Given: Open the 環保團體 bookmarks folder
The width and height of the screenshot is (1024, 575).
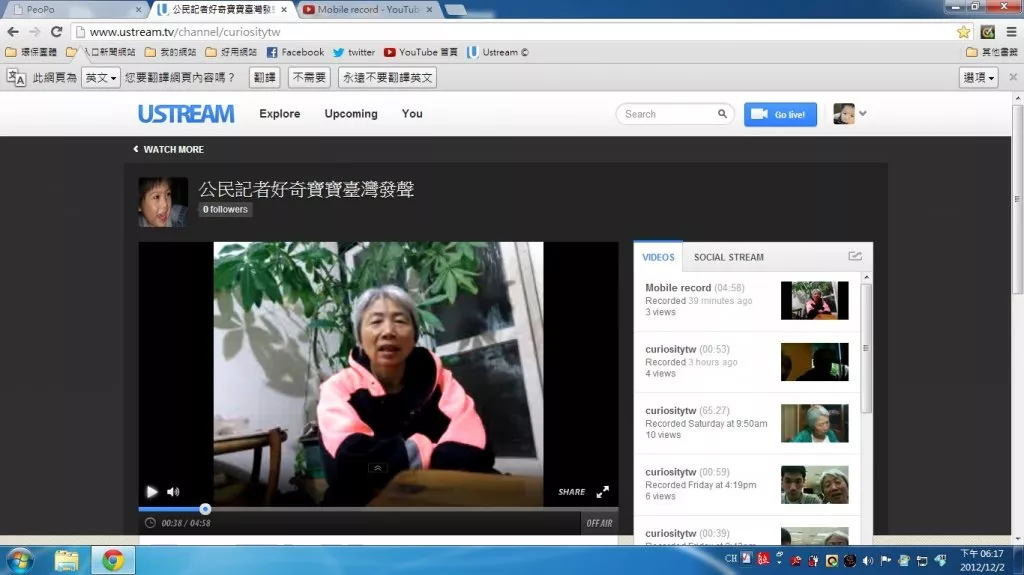Looking at the screenshot, I should click(31, 52).
